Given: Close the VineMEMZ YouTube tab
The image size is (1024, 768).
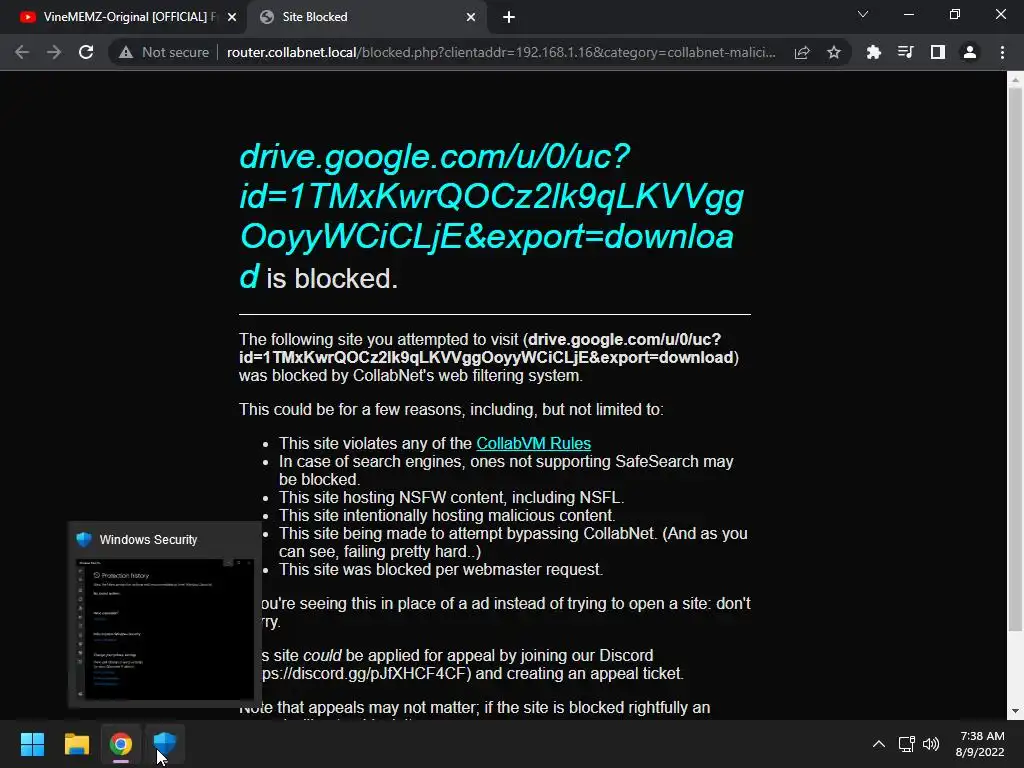Looking at the screenshot, I should point(232,17).
